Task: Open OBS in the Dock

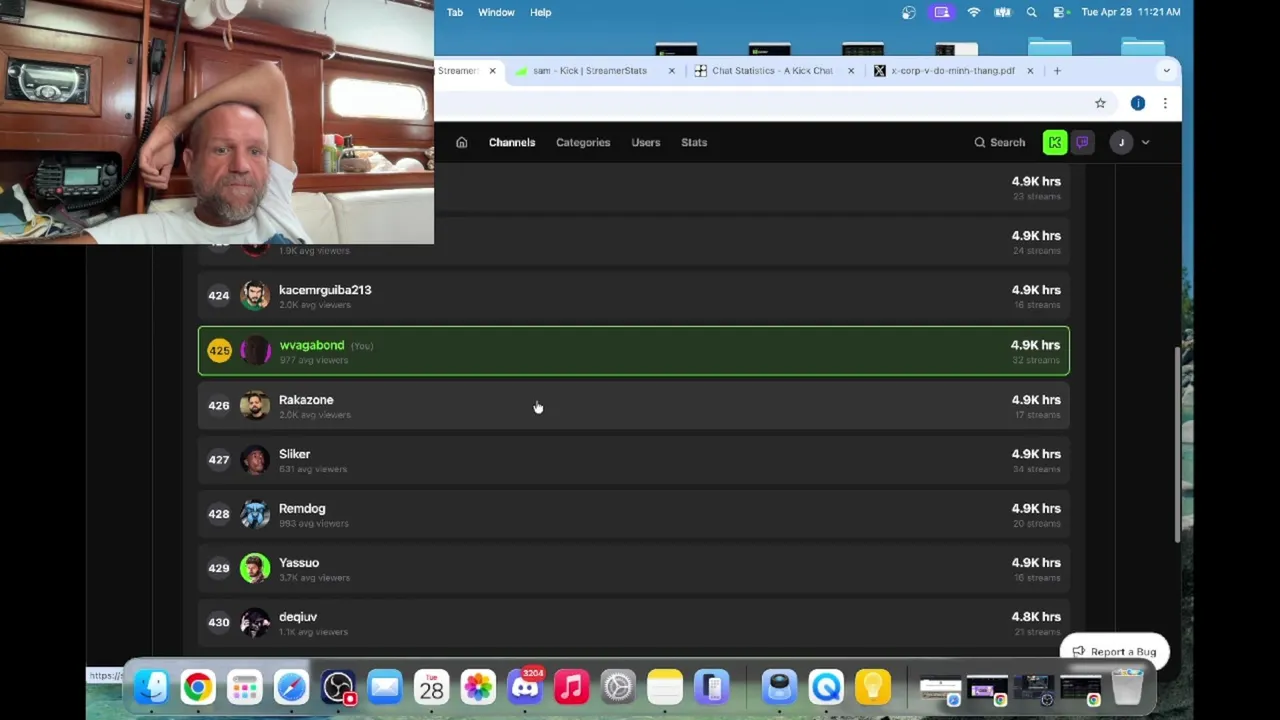Action: (x=338, y=687)
